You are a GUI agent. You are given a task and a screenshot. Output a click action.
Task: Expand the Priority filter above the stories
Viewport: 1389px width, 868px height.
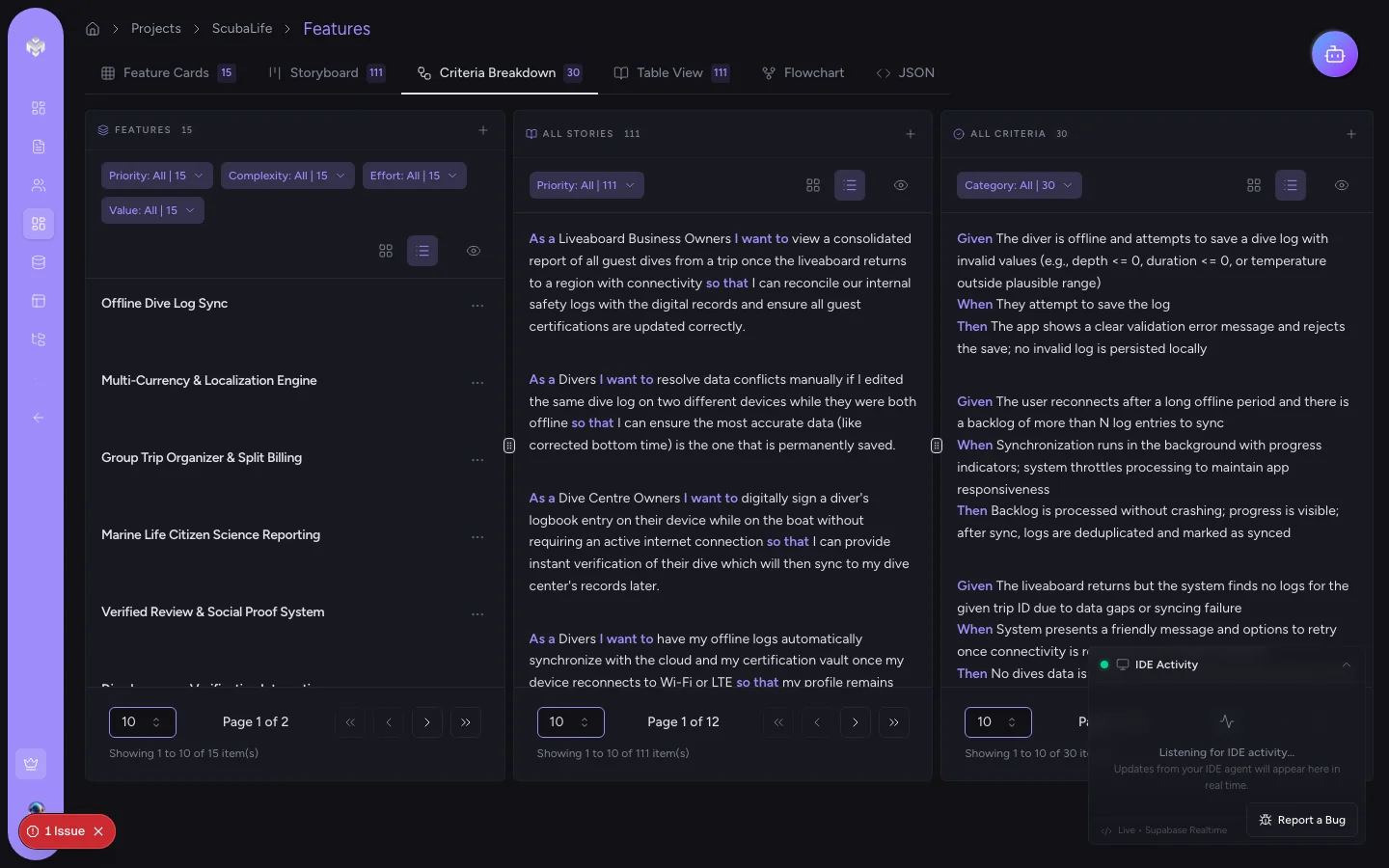tap(586, 185)
